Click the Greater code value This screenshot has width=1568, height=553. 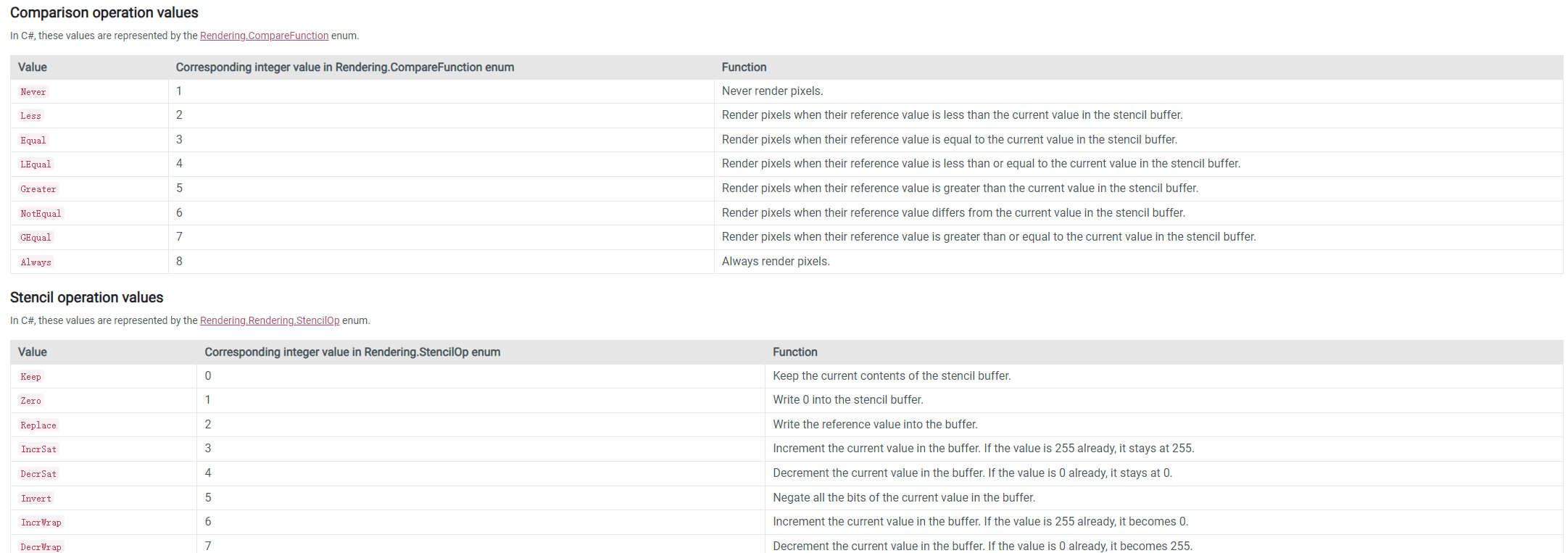tap(38, 189)
